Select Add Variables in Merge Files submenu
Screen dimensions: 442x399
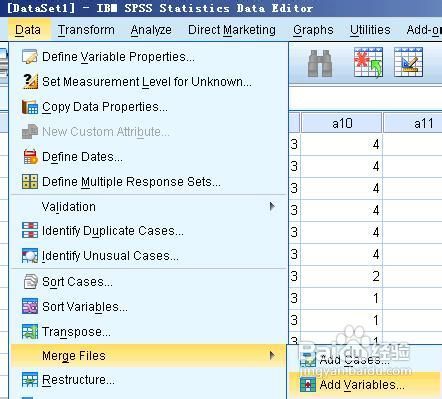click(365, 385)
